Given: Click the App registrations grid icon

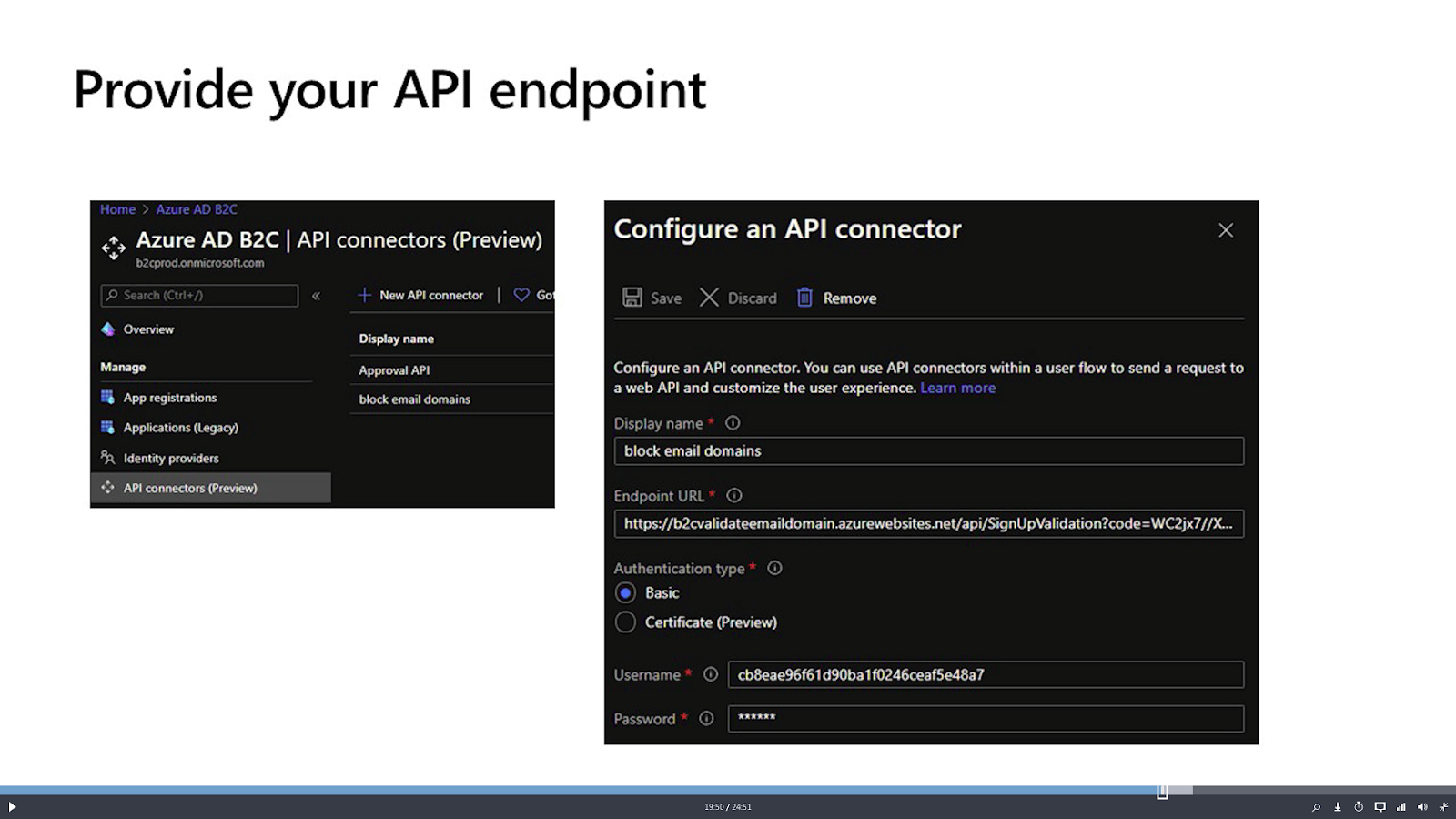Looking at the screenshot, I should (107, 397).
